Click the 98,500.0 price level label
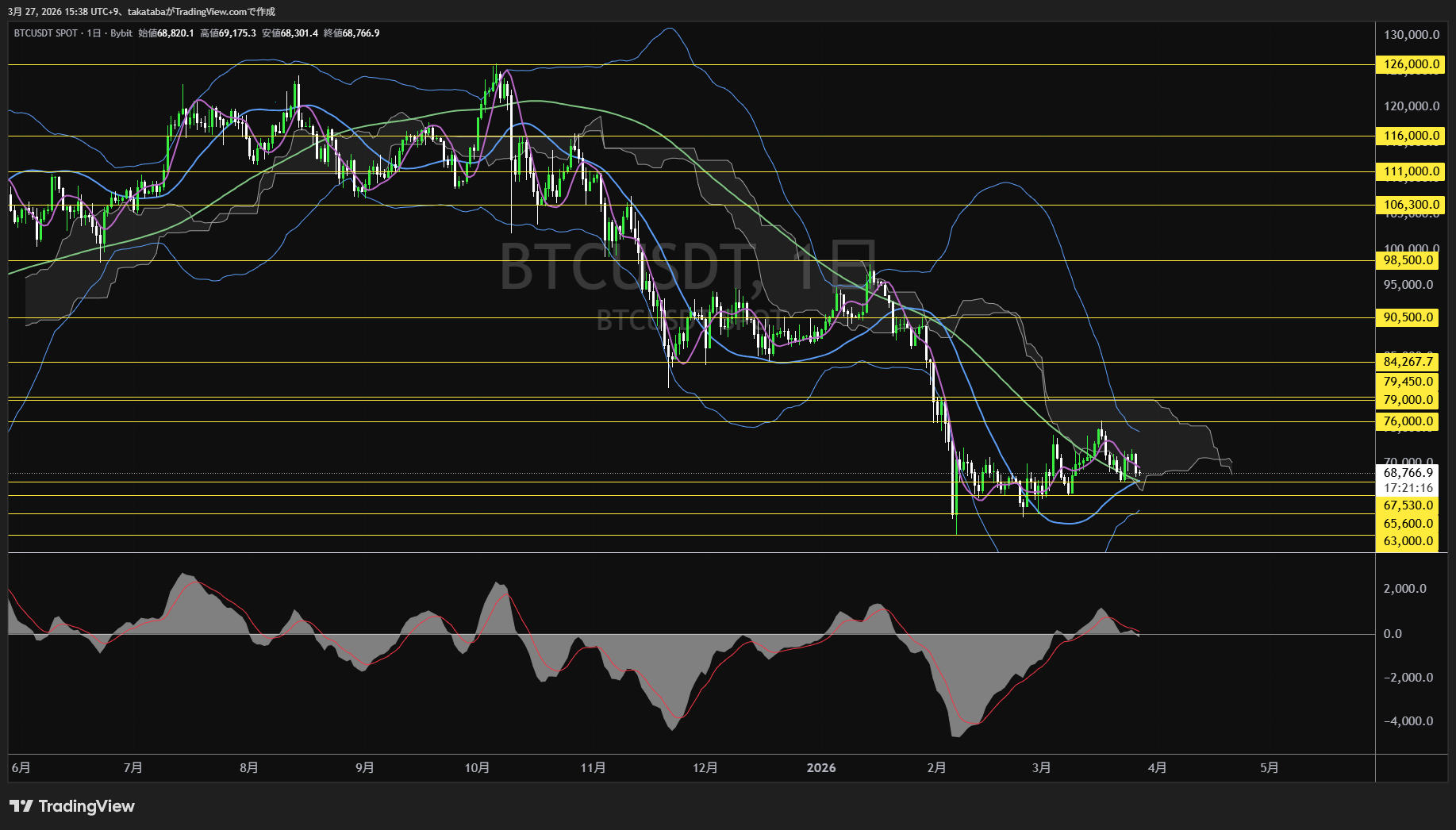 tap(1408, 260)
